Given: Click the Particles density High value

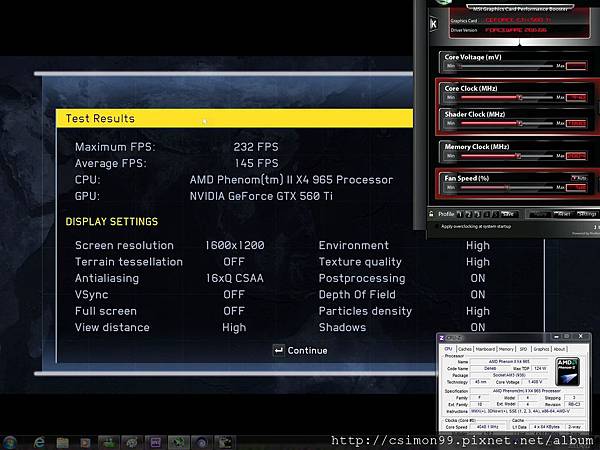Looking at the screenshot, I should (478, 311).
